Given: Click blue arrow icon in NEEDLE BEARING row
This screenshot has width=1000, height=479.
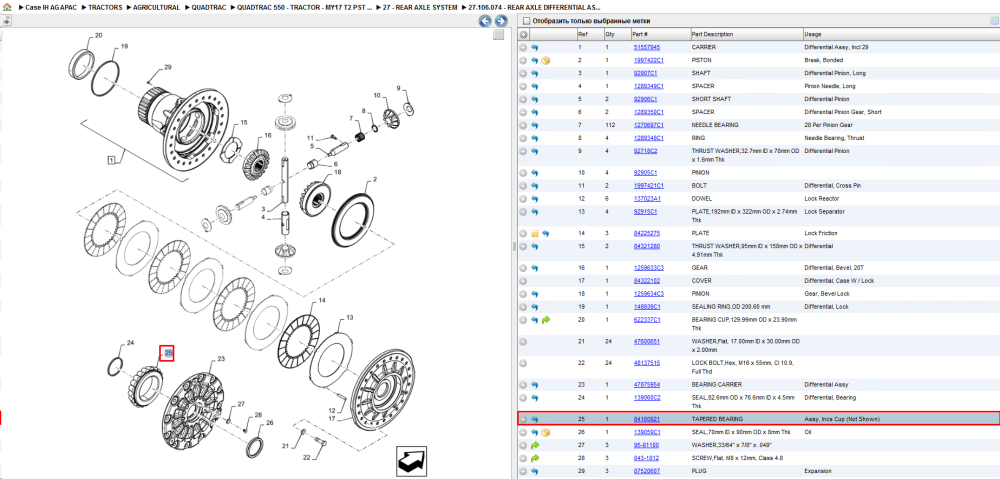Looking at the screenshot, I should (535, 125).
